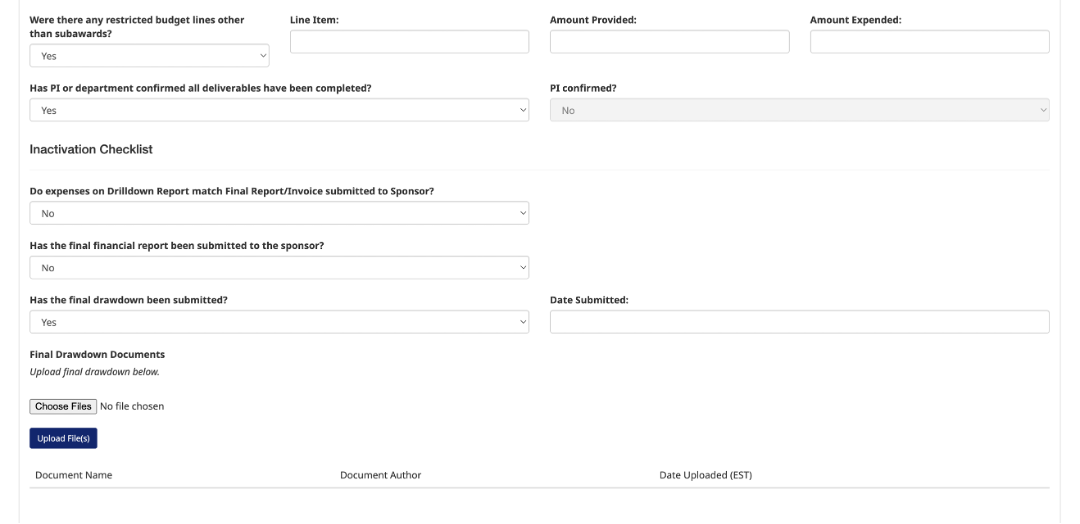Click the 'Upload final drawdown below' instruction text
This screenshot has height=524, width=1080.
pyautogui.click(x=94, y=372)
